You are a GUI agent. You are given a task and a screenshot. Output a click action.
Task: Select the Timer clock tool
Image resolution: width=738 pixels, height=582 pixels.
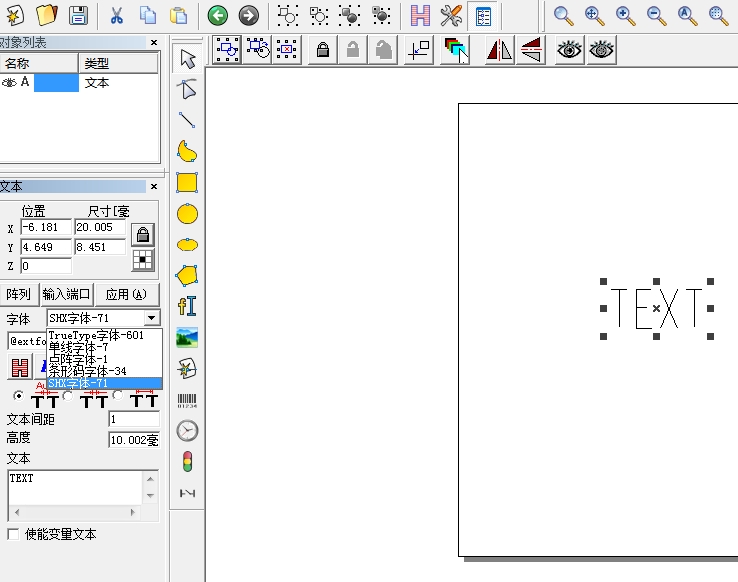[187, 431]
